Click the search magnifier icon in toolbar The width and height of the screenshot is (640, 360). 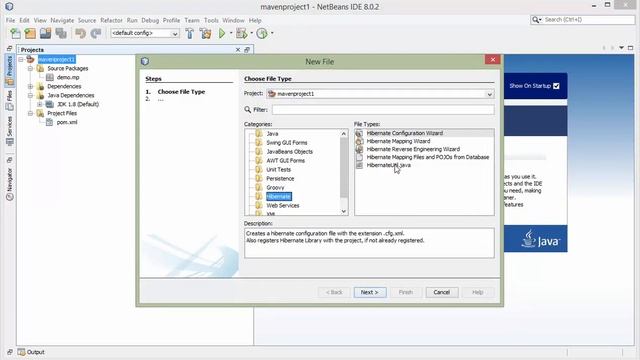(535, 20)
